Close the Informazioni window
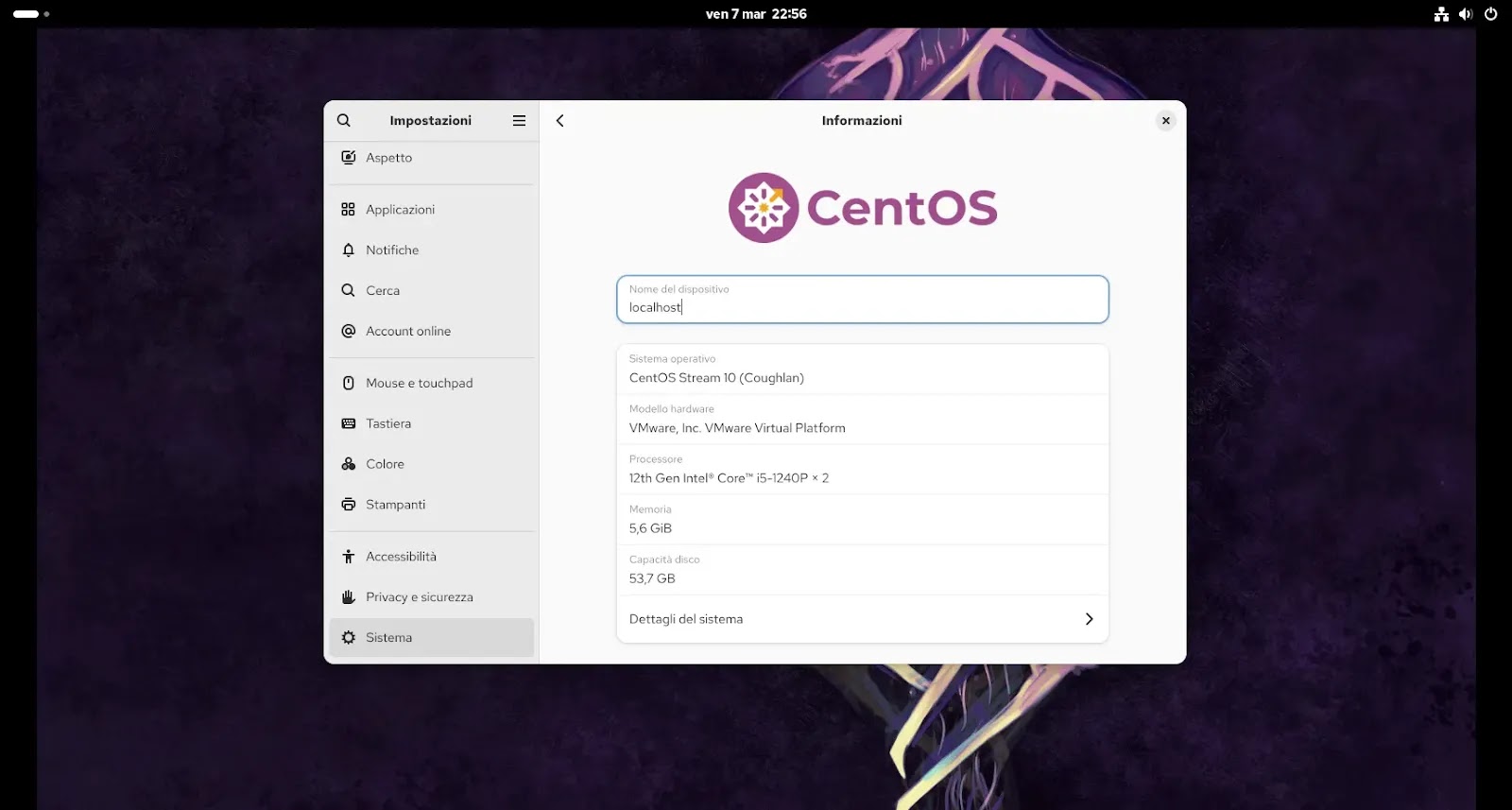 point(1165,121)
